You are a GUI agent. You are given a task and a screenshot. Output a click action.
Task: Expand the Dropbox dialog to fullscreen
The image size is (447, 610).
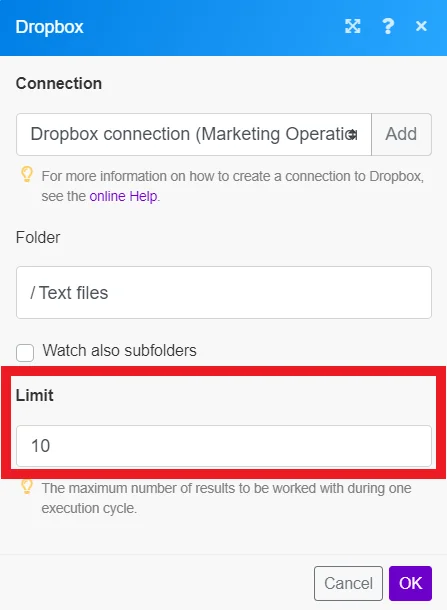pyautogui.click(x=352, y=26)
